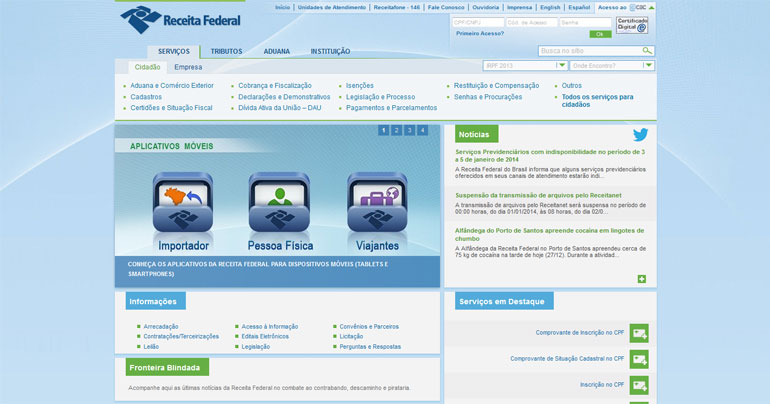Screen dimensions: 770x404
Task: Select the Empresa tab
Action: (188, 67)
